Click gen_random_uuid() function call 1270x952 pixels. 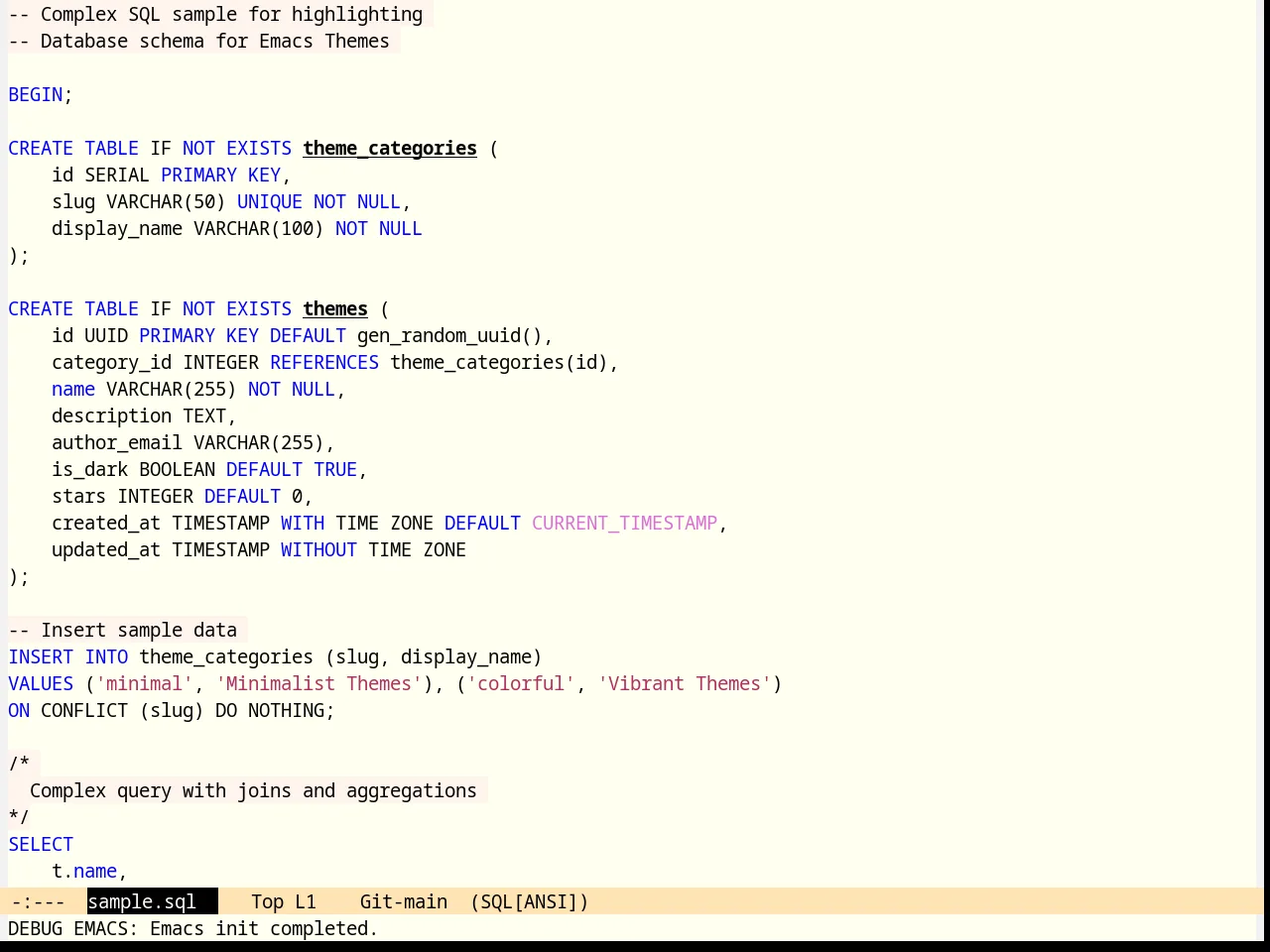(x=449, y=335)
